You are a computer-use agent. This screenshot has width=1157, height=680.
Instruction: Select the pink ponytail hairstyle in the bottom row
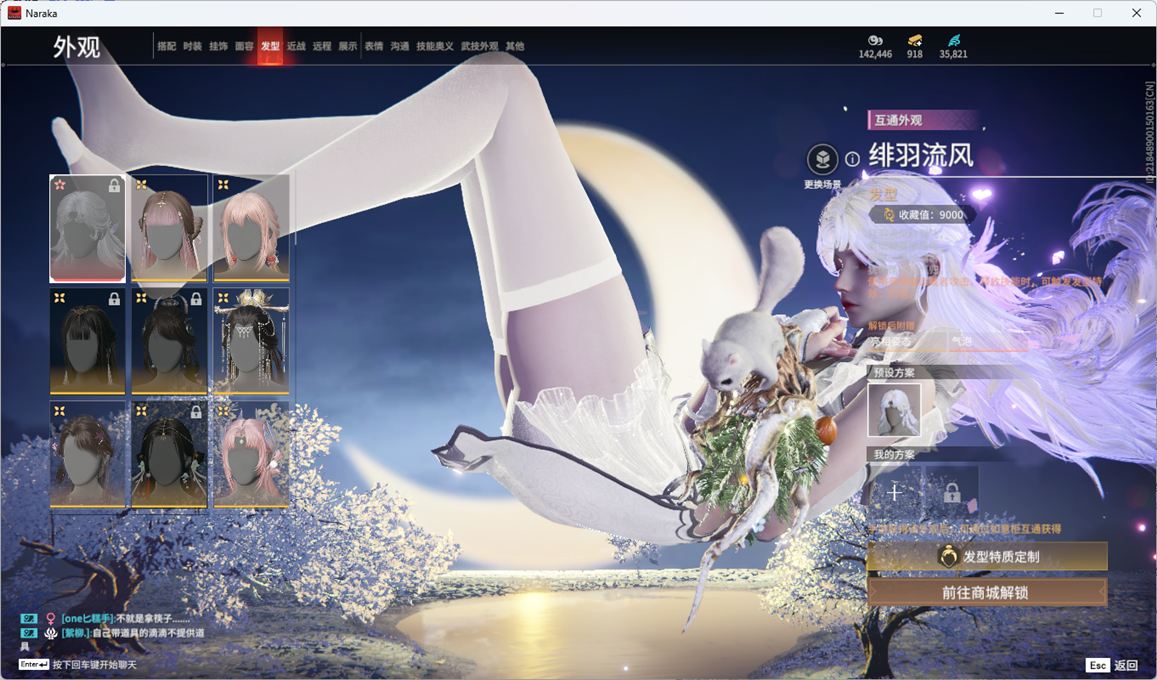coord(251,454)
